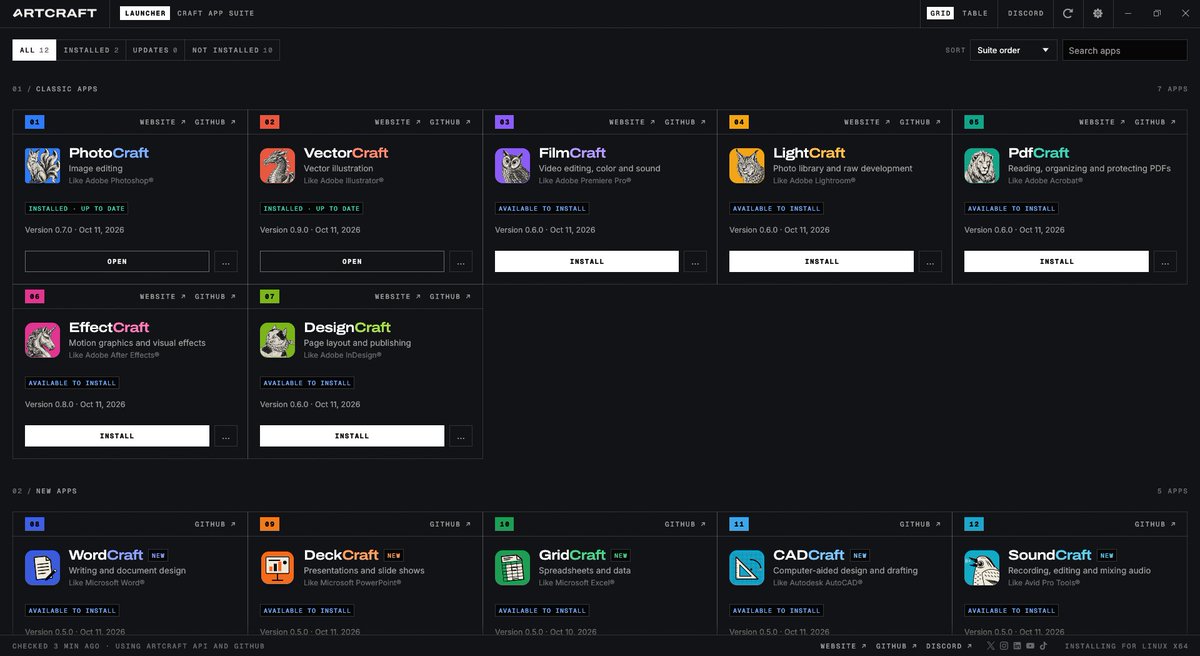Click the PhotoCraft app icon
1200x656 pixels.
42,166
